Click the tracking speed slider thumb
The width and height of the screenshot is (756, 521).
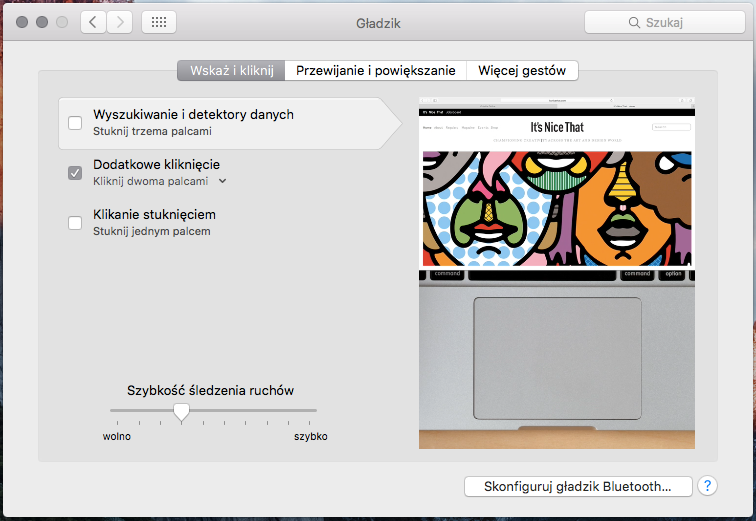pyautogui.click(x=181, y=413)
